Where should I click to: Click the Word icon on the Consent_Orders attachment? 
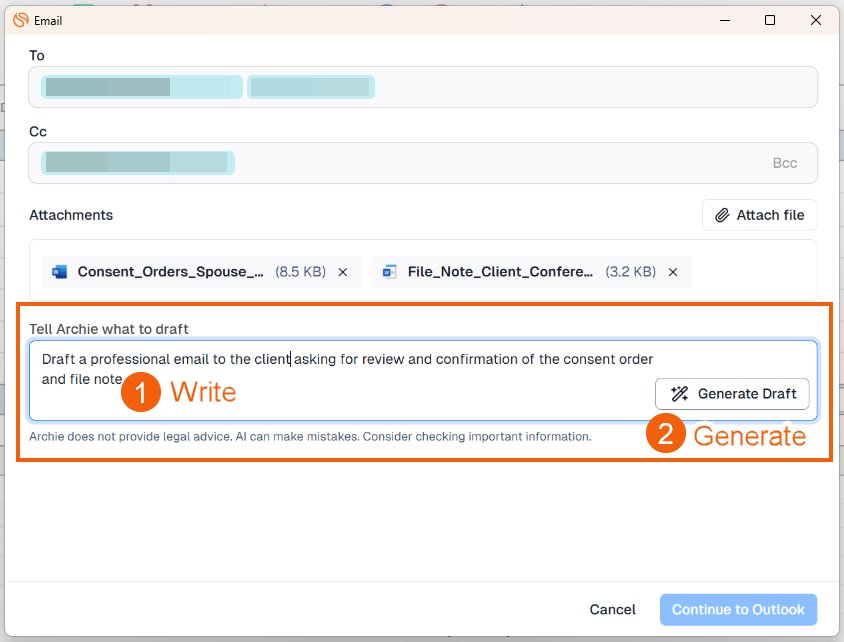(59, 272)
